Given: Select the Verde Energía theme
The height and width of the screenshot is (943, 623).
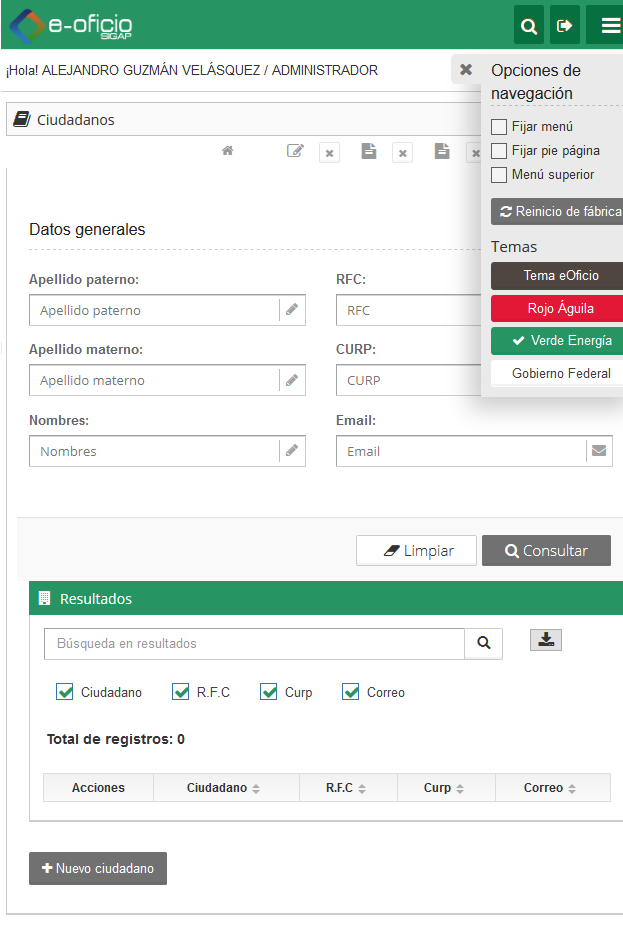Looking at the screenshot, I should 557,340.
